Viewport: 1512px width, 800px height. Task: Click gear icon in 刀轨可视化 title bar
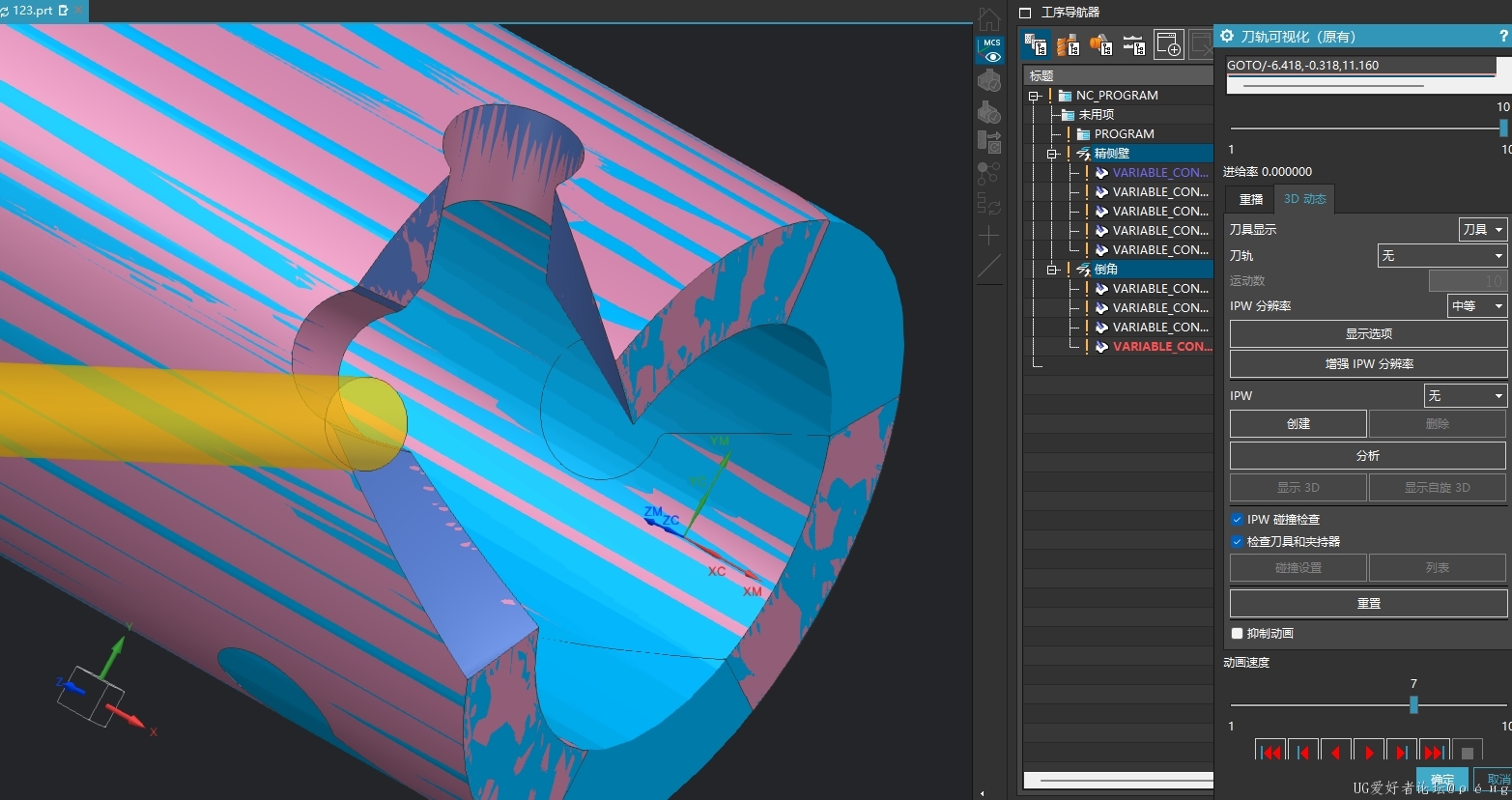pyautogui.click(x=1227, y=36)
